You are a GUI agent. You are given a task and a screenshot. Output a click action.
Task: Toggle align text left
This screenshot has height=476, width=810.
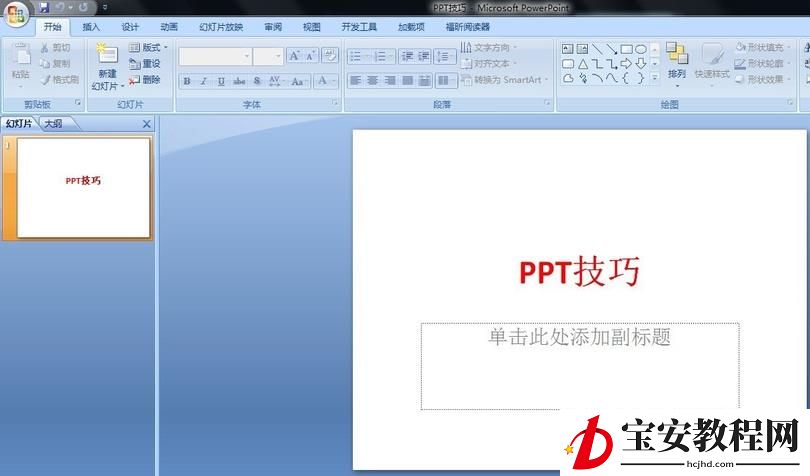[356, 81]
